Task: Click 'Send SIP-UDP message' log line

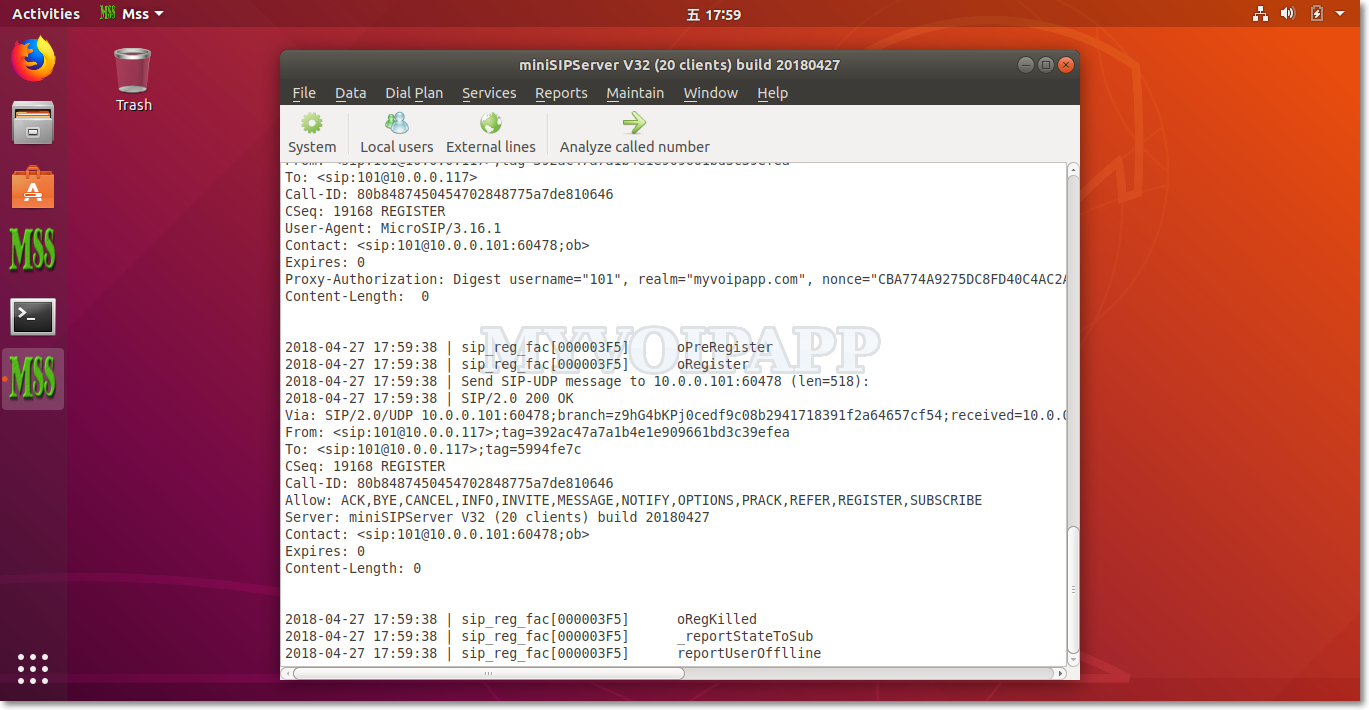Action: pyautogui.click(x=577, y=381)
